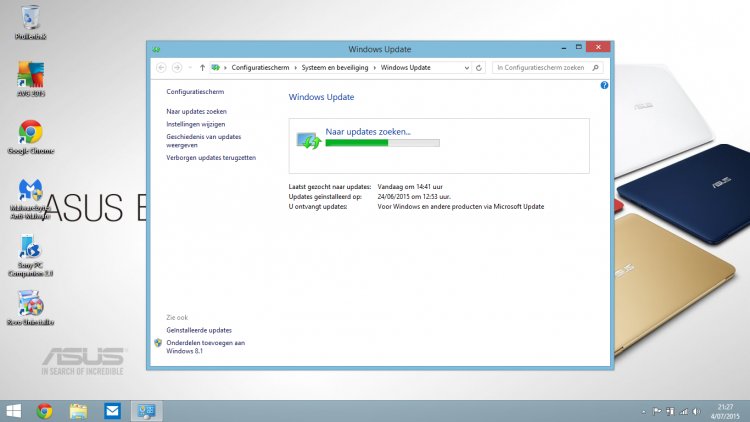Click the up-one-level arrow in address bar
Viewport: 750px width, 422px height.
click(x=203, y=67)
